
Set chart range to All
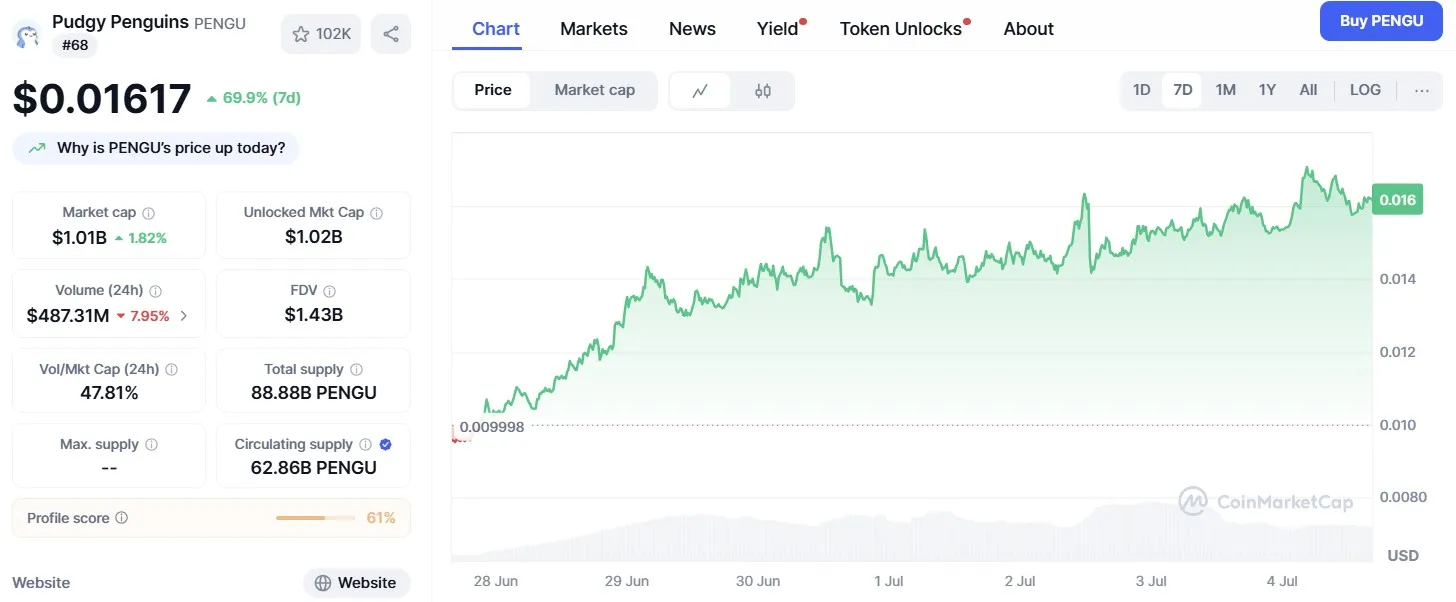1308,90
